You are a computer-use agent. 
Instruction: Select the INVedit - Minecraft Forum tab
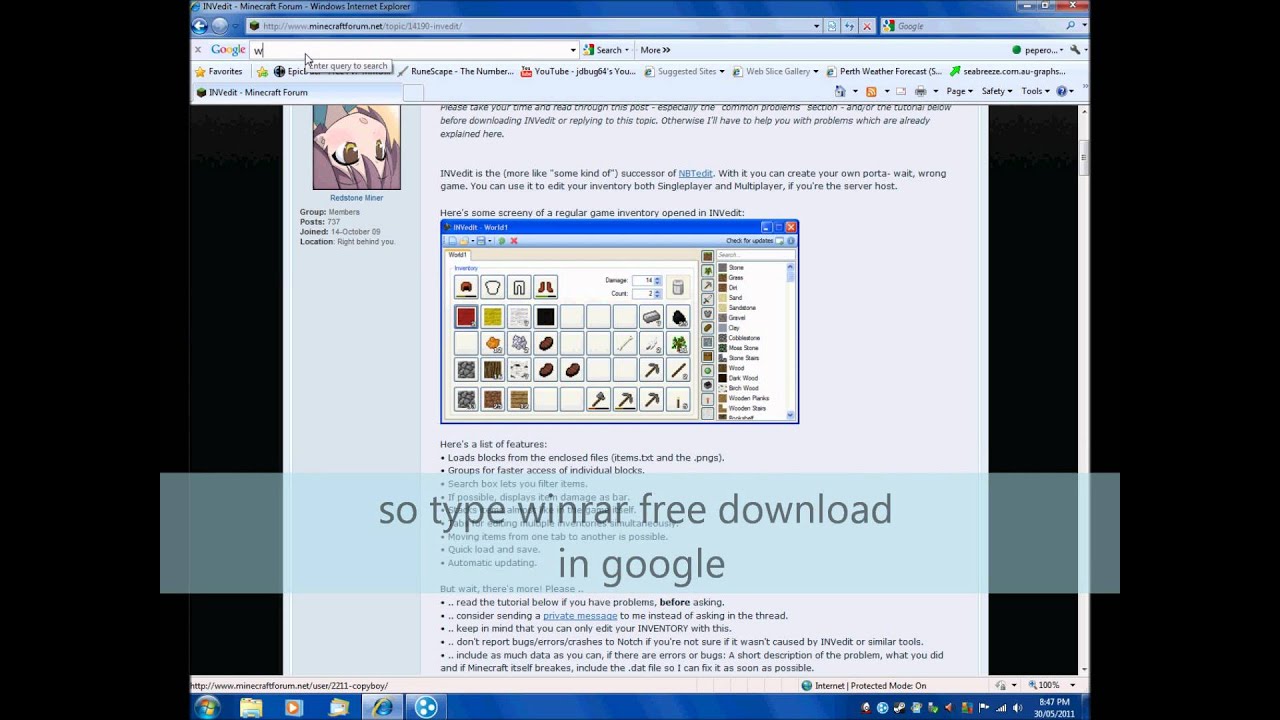point(297,92)
